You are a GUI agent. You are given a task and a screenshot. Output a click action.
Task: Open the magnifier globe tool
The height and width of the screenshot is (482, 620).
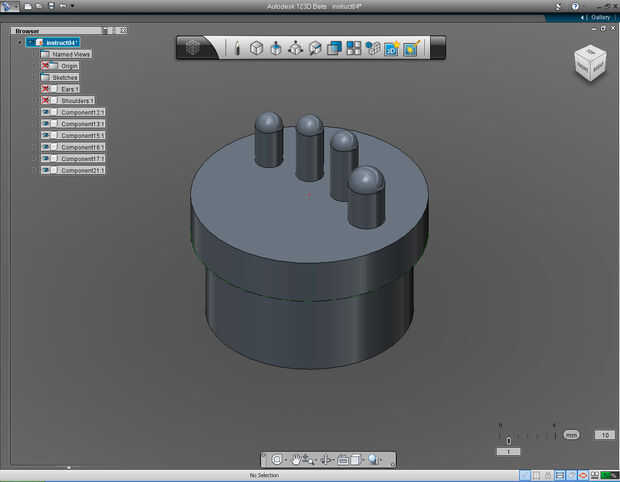[373, 459]
